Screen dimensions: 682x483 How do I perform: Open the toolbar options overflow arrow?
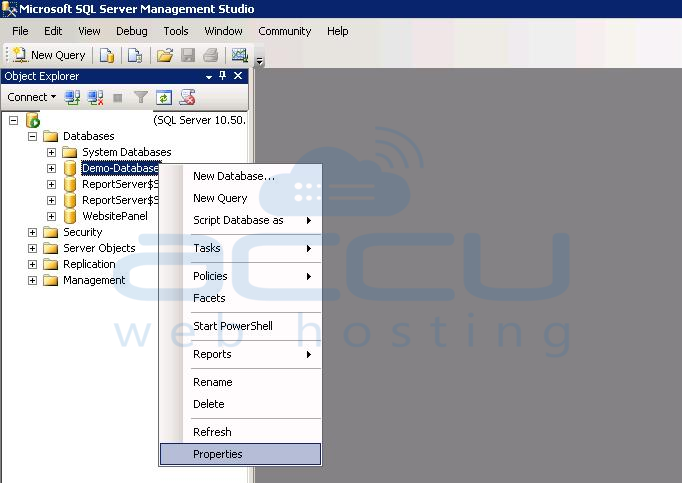coord(260,61)
